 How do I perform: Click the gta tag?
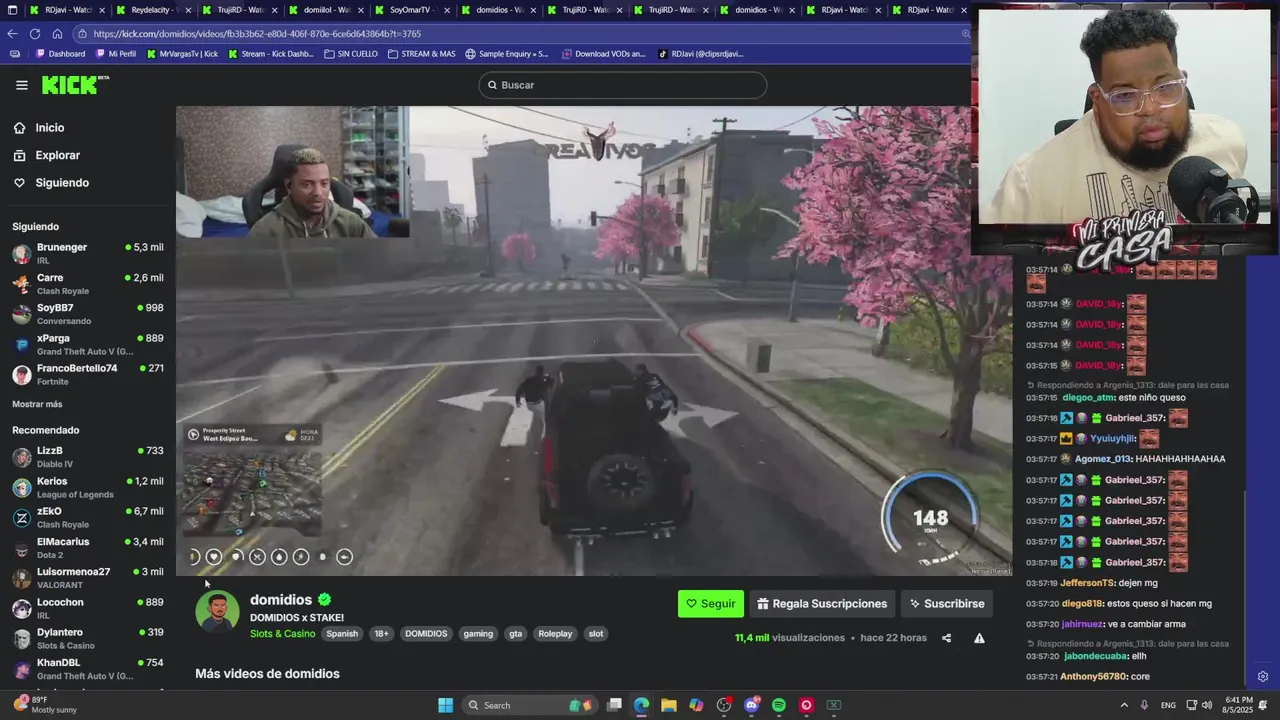pyautogui.click(x=515, y=634)
